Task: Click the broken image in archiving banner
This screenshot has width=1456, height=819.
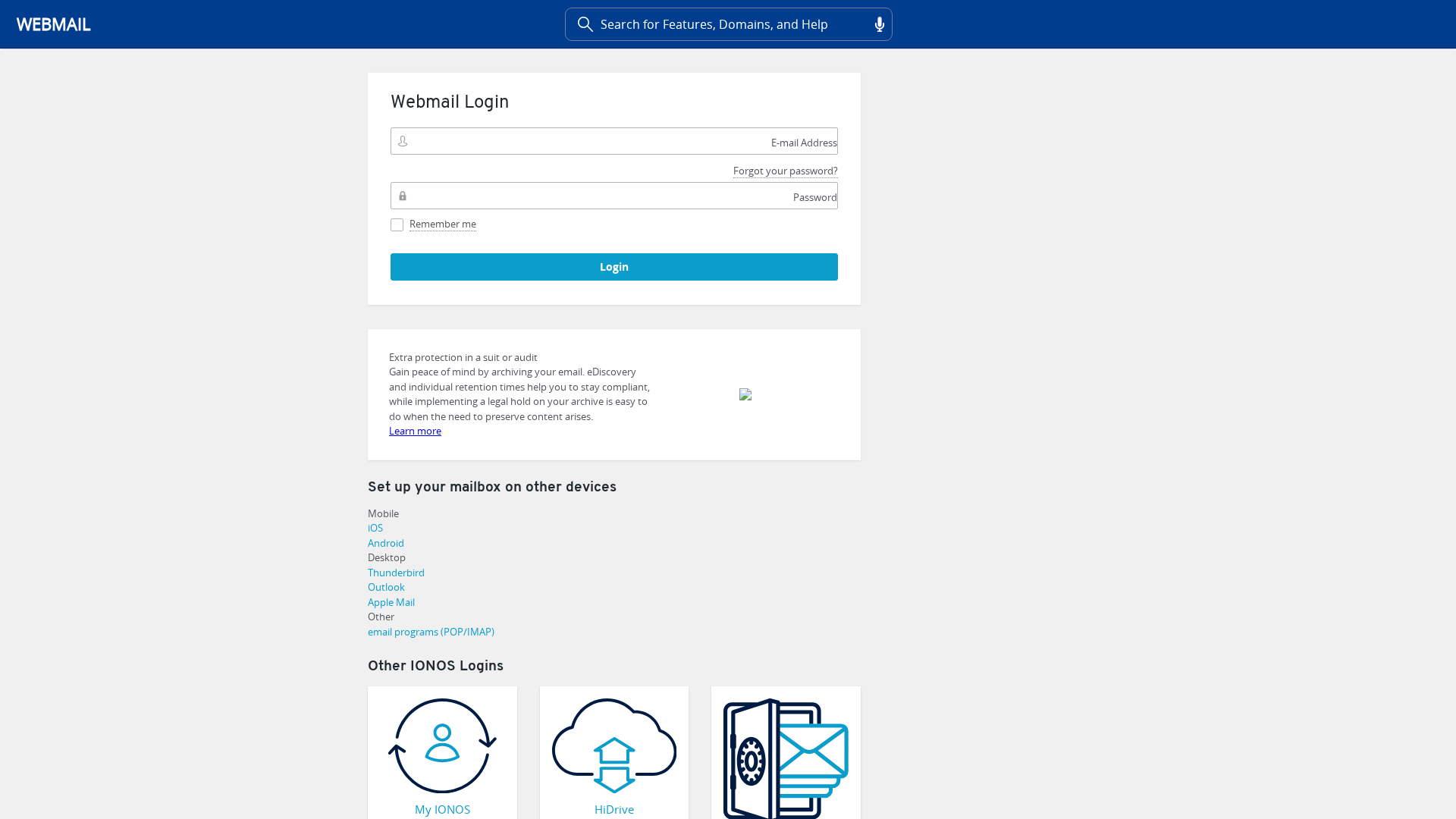Action: (x=745, y=394)
